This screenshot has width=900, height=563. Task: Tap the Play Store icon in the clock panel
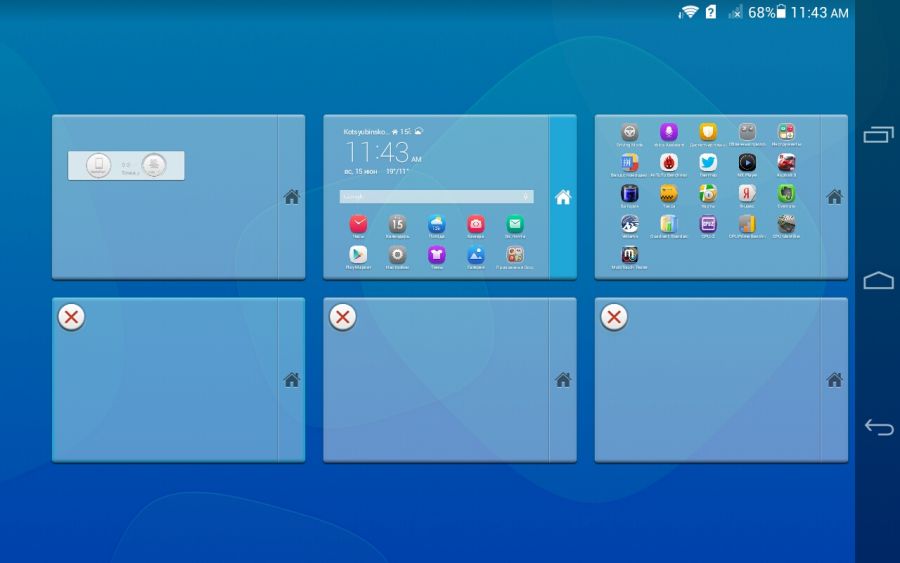pos(358,255)
